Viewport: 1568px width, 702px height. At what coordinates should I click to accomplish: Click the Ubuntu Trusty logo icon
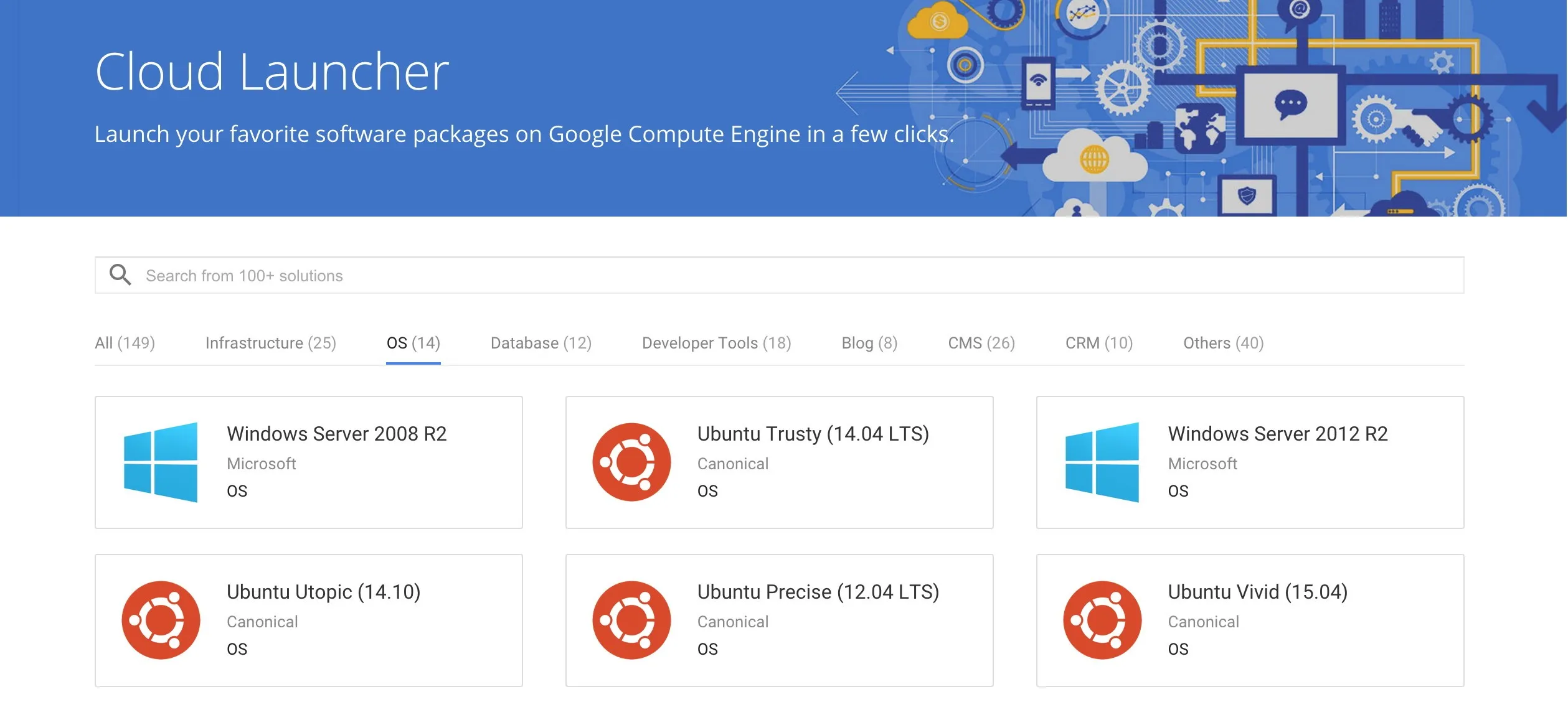click(631, 461)
